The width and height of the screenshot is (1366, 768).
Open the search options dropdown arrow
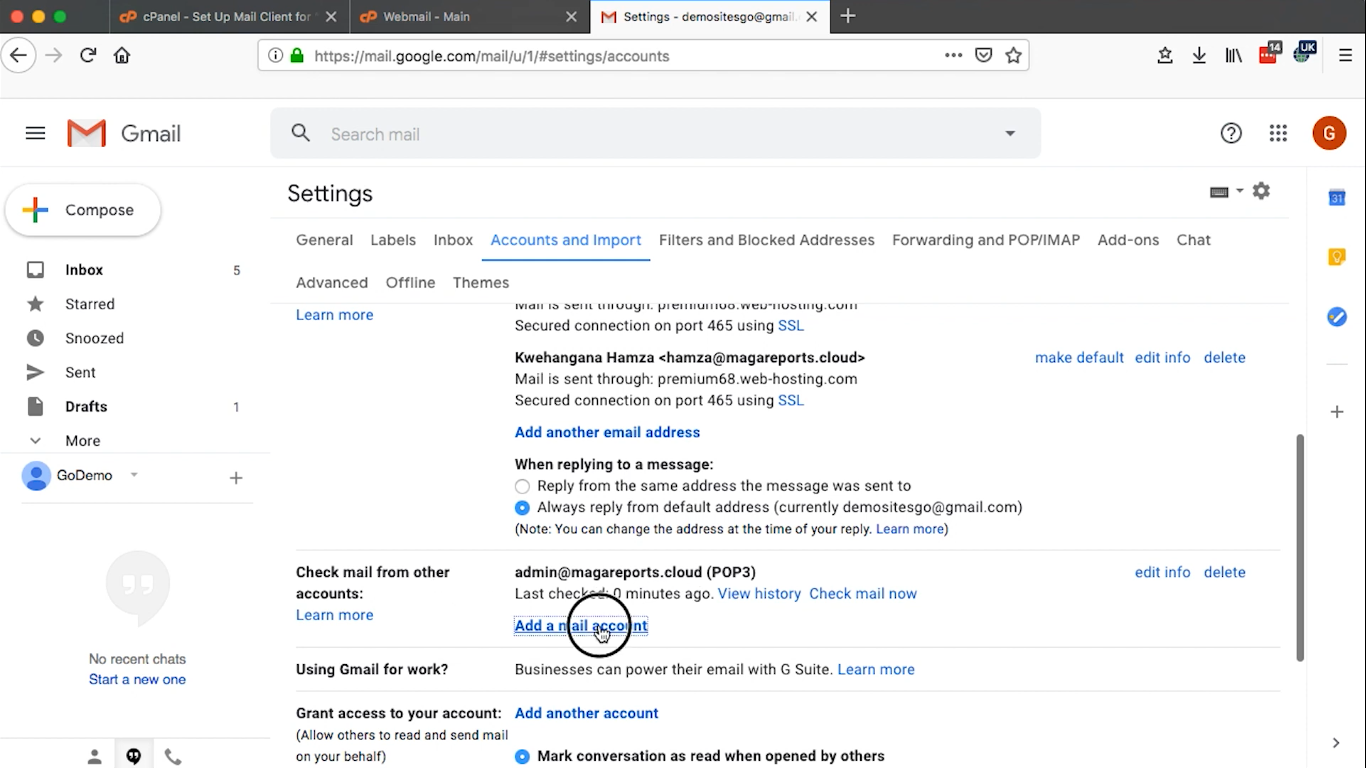click(1010, 134)
